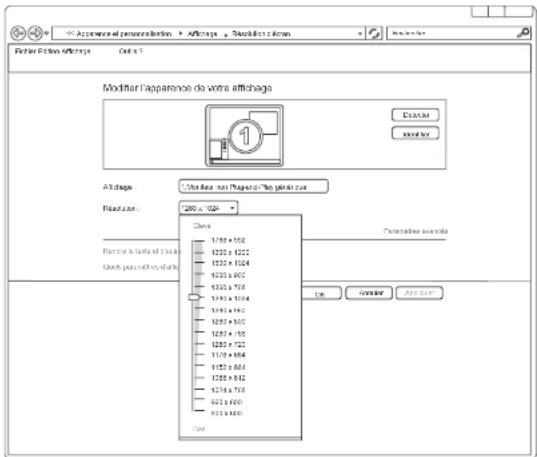Open the Affichage monitor selection dropdown
Image resolution: width=537 pixels, height=457 pixels.
click(x=253, y=187)
